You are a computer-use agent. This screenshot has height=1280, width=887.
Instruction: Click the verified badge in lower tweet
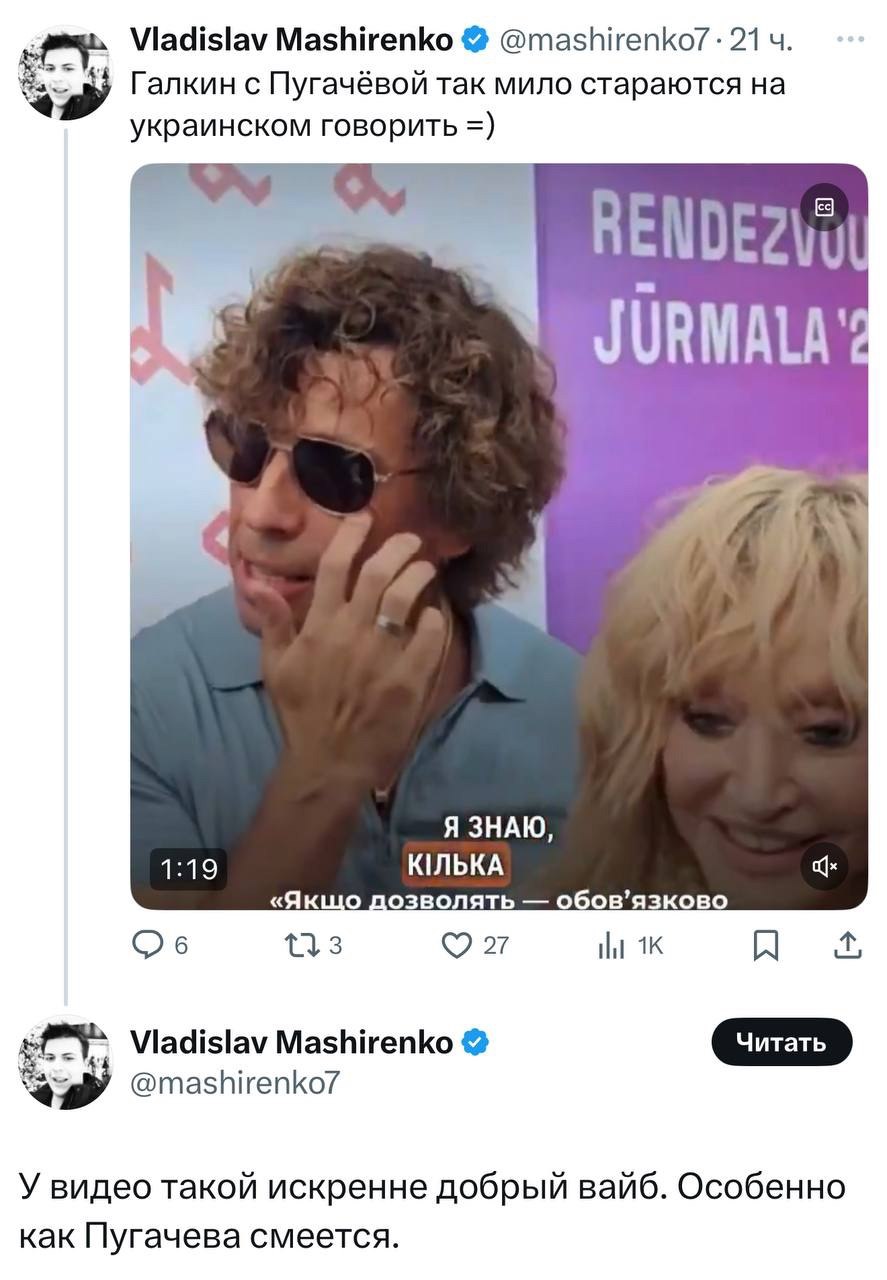pos(476,1043)
